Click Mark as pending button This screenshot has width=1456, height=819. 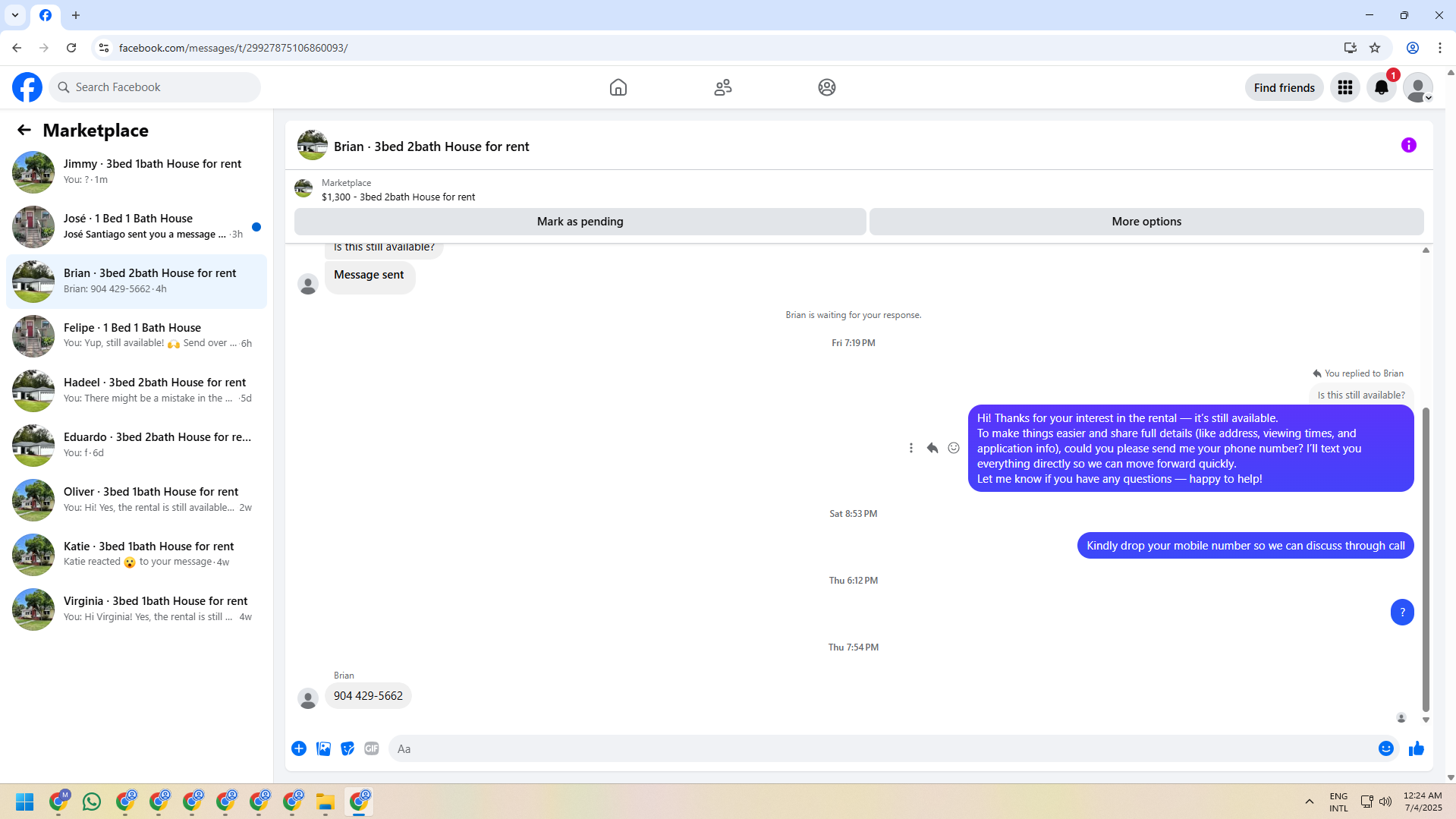580,222
